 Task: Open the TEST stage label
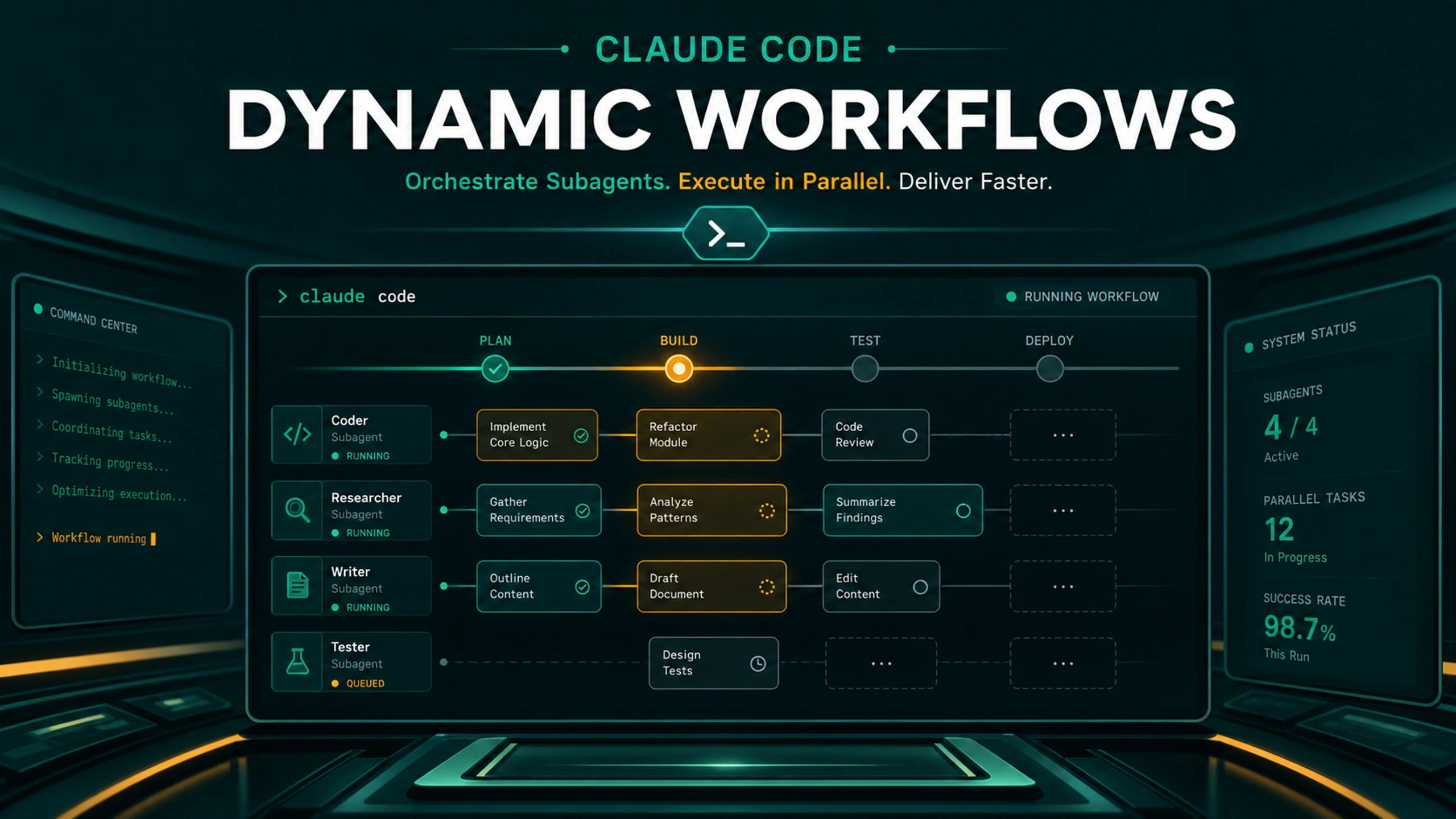click(x=865, y=341)
